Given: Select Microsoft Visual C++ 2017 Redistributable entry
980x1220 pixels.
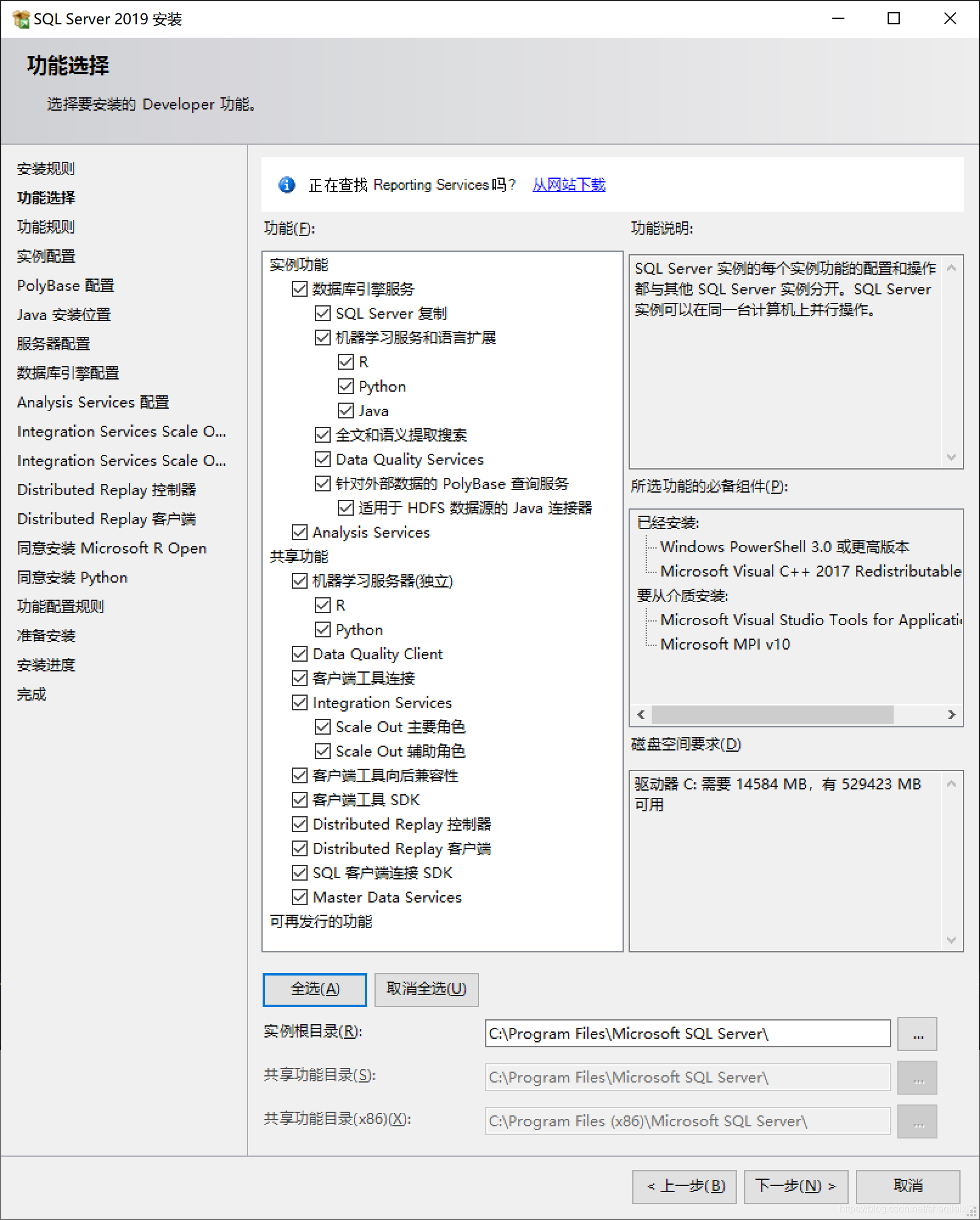Looking at the screenshot, I should (811, 571).
